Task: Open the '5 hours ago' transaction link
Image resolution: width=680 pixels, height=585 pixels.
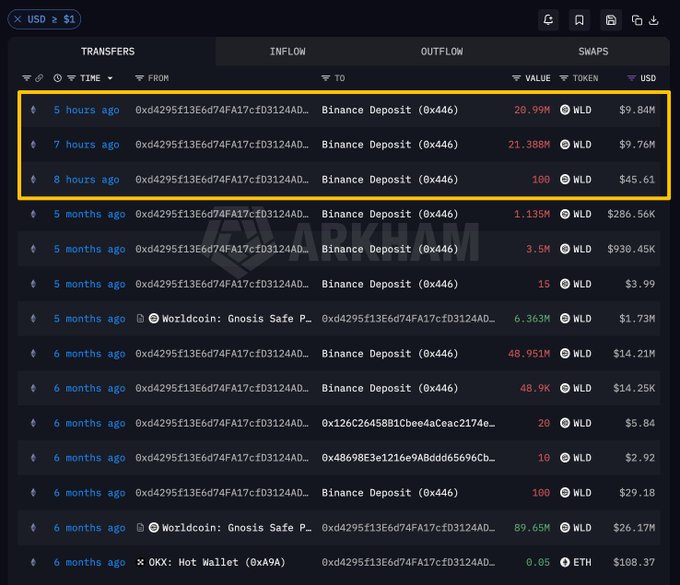Action: pyautogui.click(x=86, y=110)
